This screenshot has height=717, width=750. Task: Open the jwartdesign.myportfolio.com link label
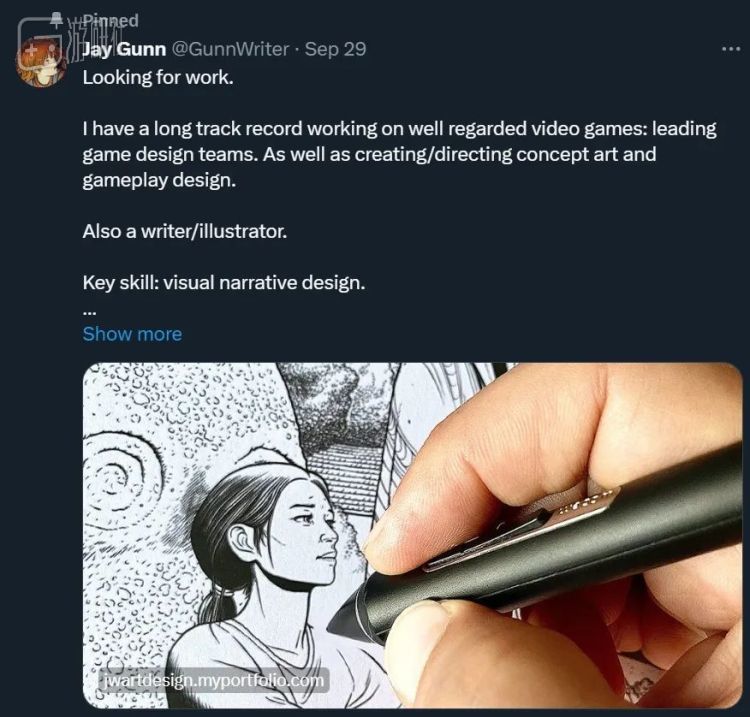pyautogui.click(x=213, y=680)
